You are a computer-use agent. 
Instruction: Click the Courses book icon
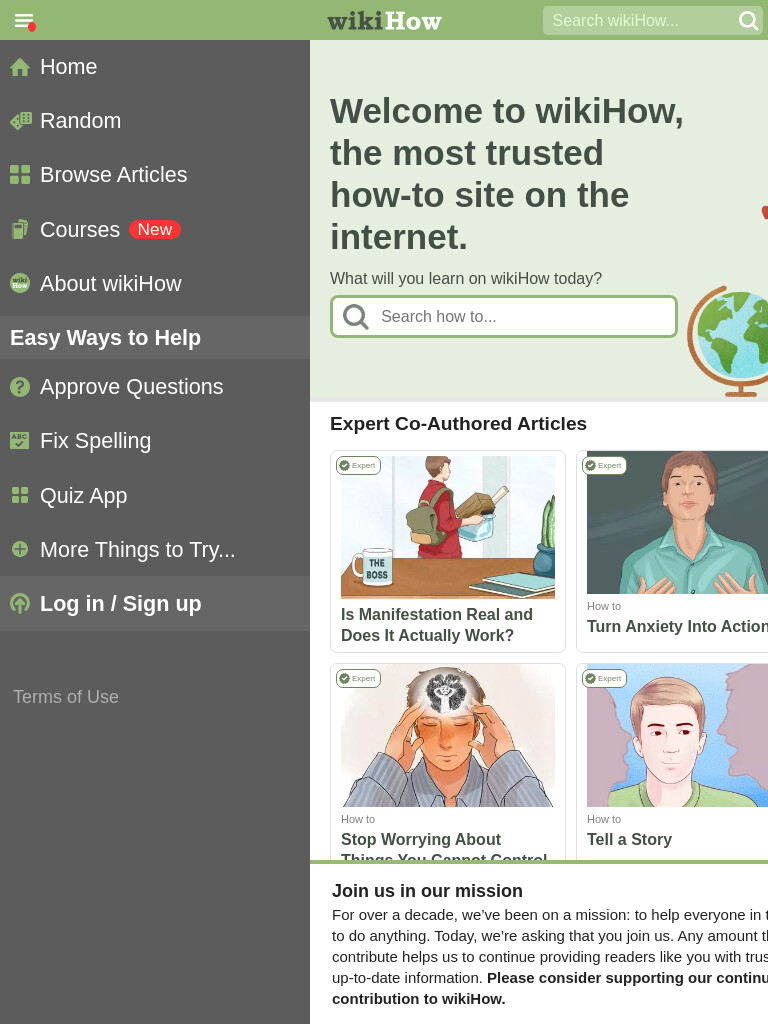tap(20, 229)
